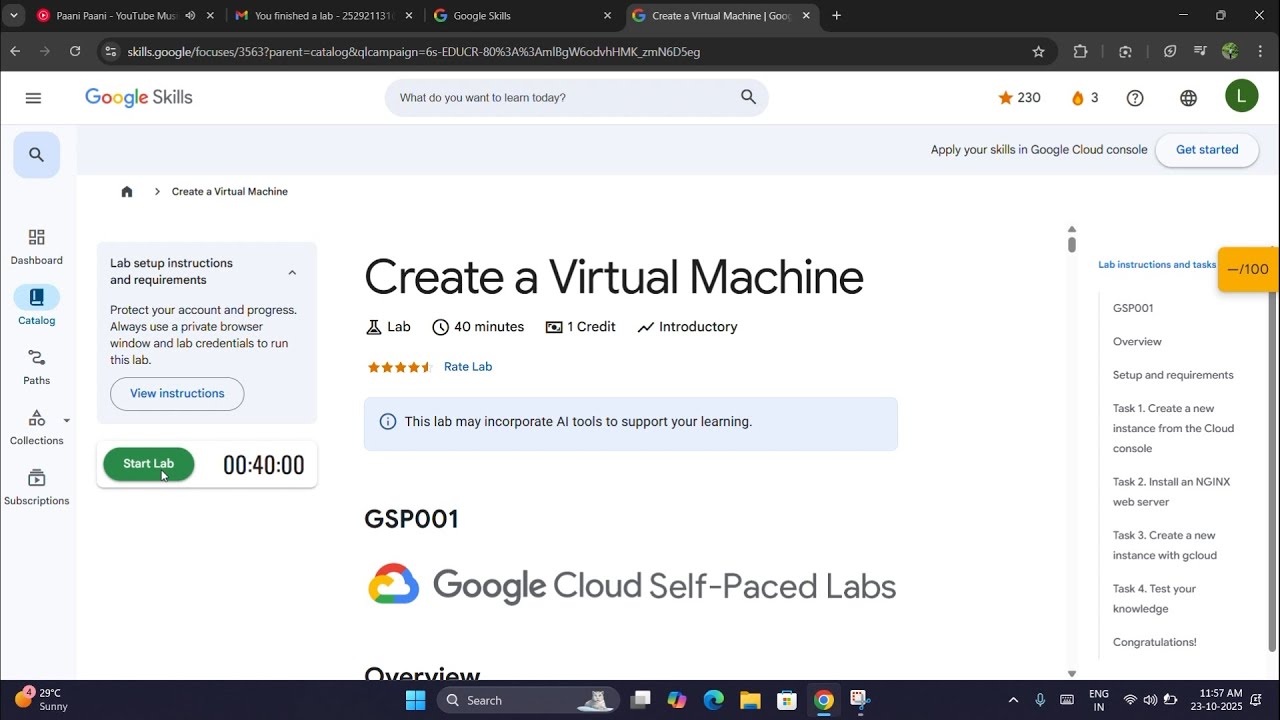Open the tab search dropdown arrow
Screen dimensions: 1280x720
tap(14, 16)
